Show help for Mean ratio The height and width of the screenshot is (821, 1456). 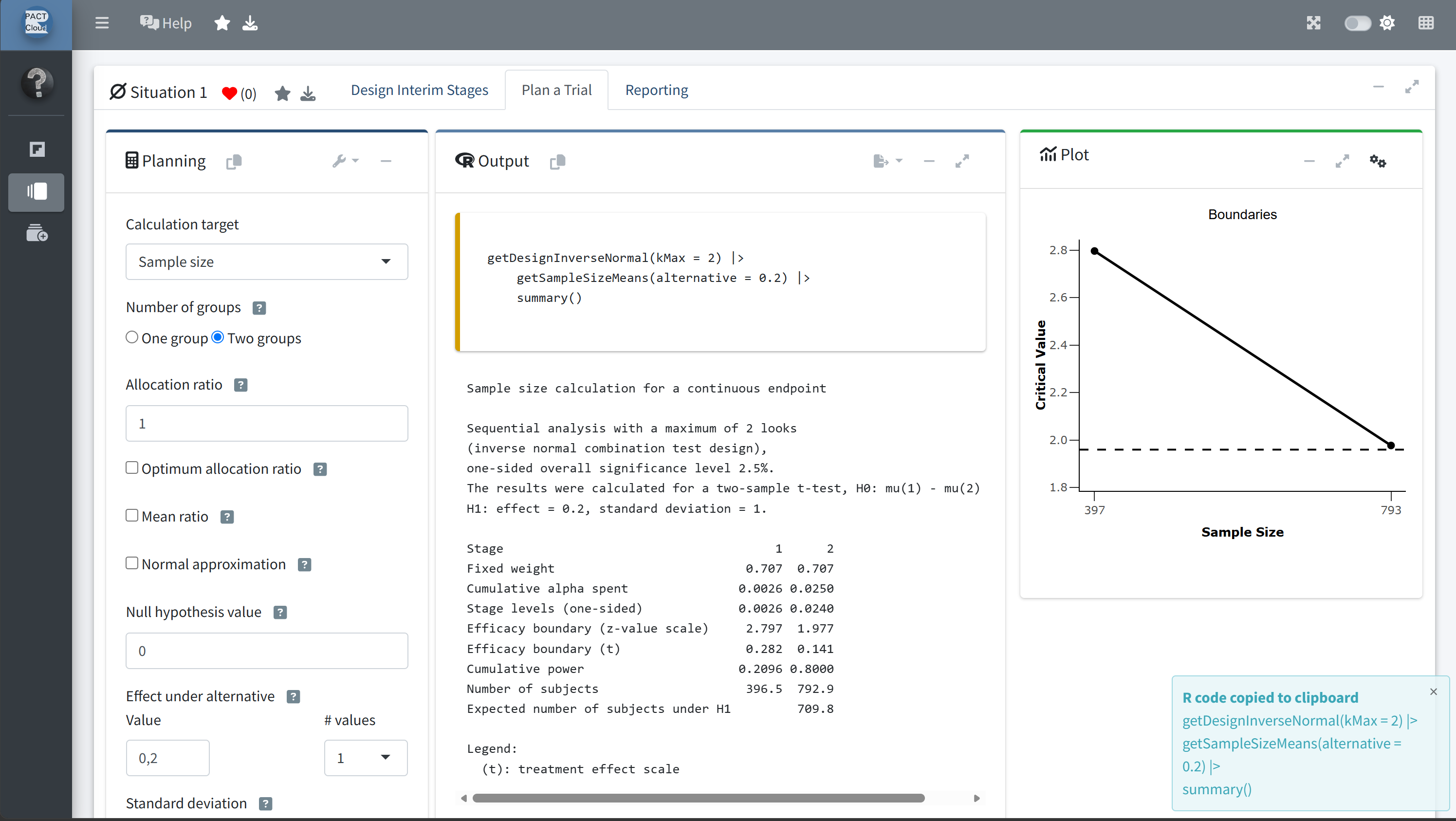[227, 517]
